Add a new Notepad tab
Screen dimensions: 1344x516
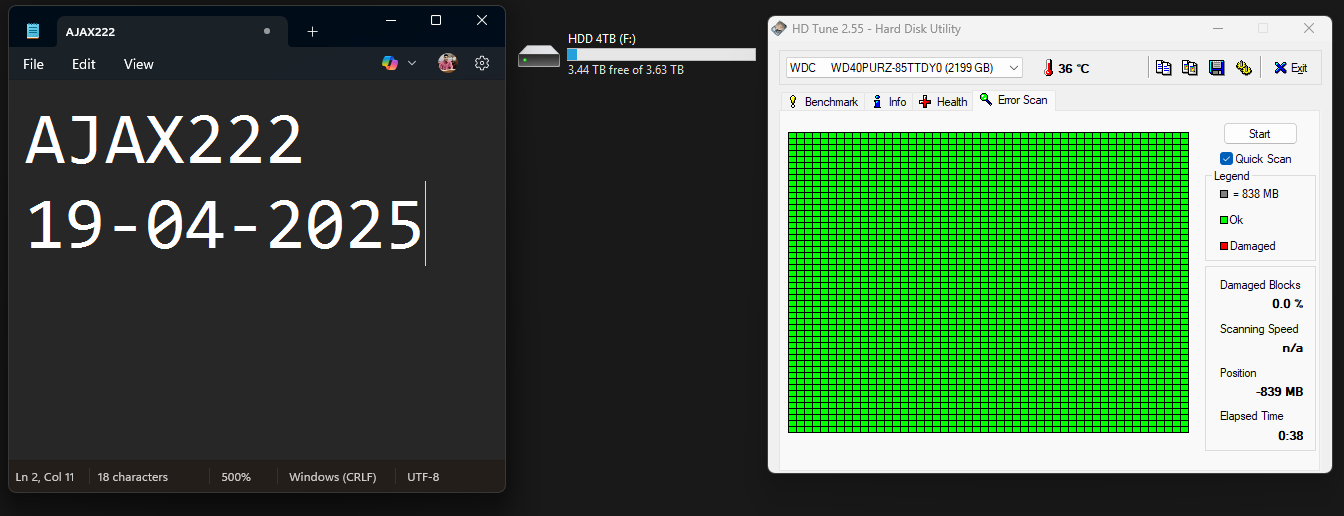312,31
